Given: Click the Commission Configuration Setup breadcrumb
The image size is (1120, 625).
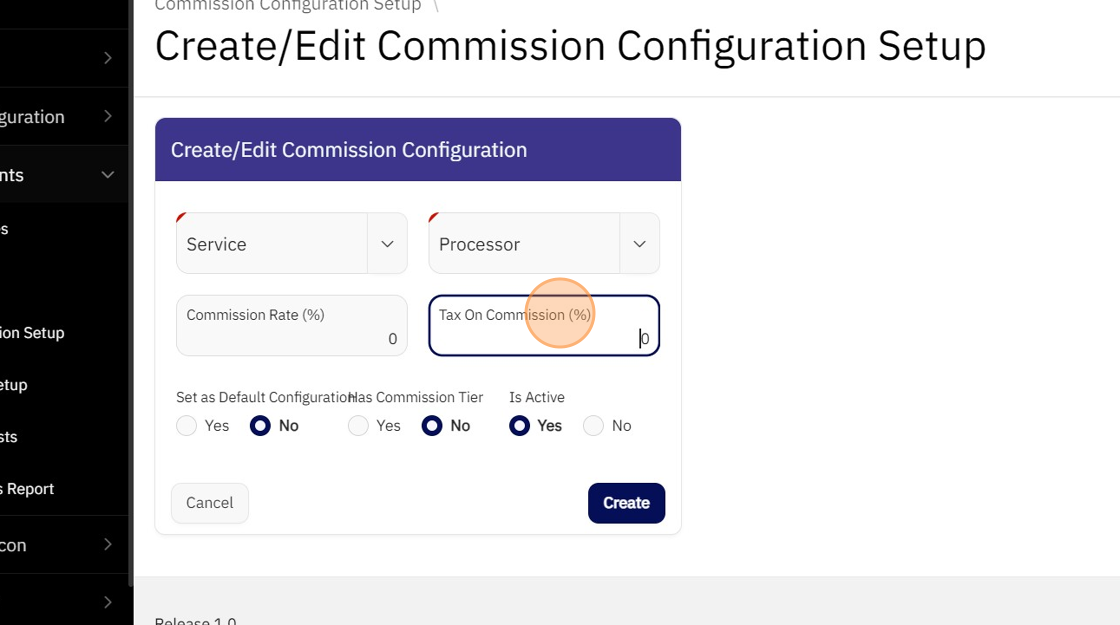Looking at the screenshot, I should point(288,5).
